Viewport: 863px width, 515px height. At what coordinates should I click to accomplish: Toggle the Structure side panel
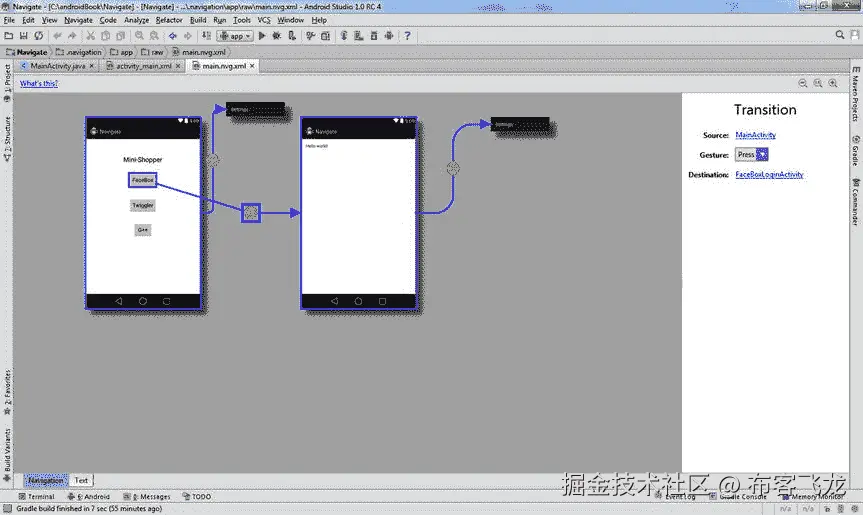pos(7,139)
